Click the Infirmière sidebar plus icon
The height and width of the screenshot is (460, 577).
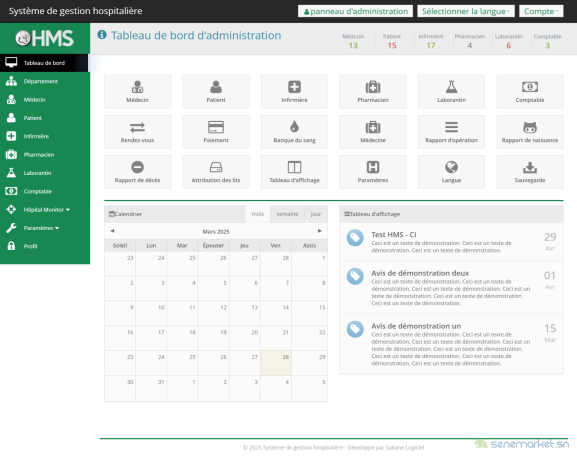click(x=11, y=136)
